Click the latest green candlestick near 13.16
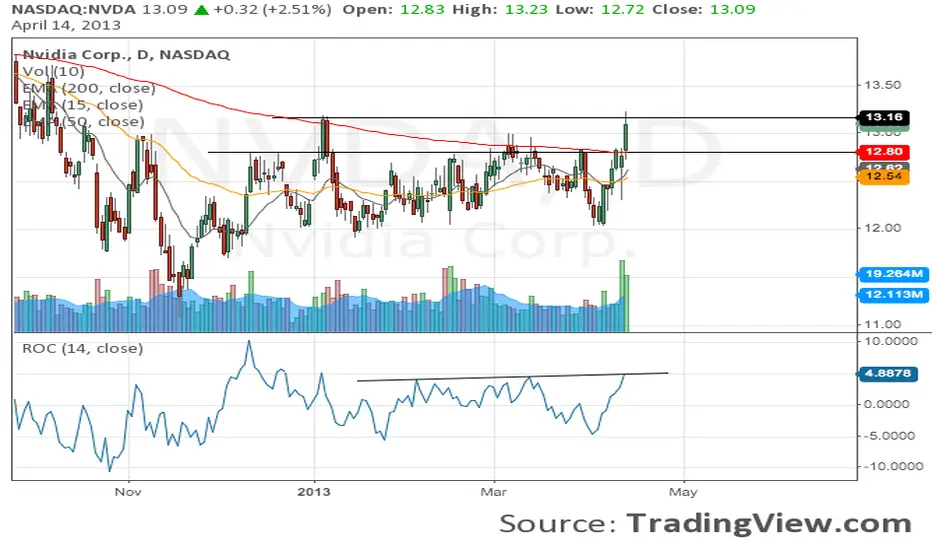Viewport: 932px width, 550px height. (626, 136)
